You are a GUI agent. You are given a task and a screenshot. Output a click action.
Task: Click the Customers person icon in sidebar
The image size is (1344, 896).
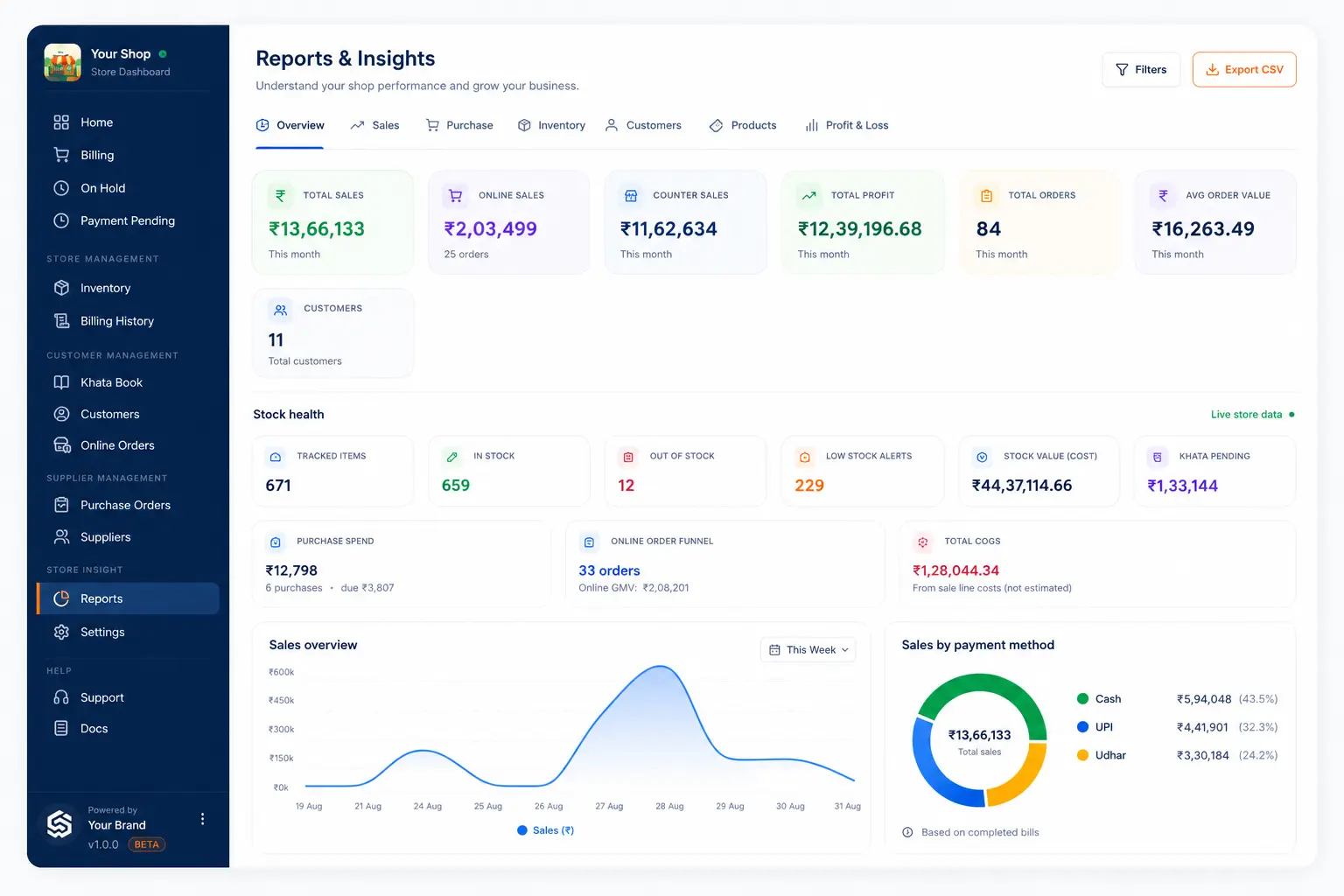click(x=61, y=414)
